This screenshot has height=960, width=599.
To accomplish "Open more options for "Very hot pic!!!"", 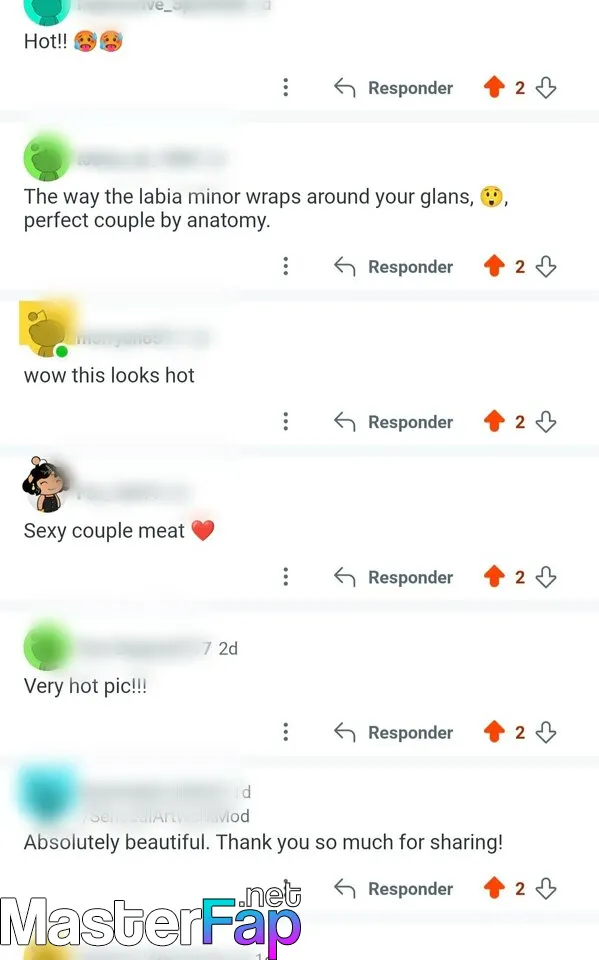I will click(x=285, y=732).
